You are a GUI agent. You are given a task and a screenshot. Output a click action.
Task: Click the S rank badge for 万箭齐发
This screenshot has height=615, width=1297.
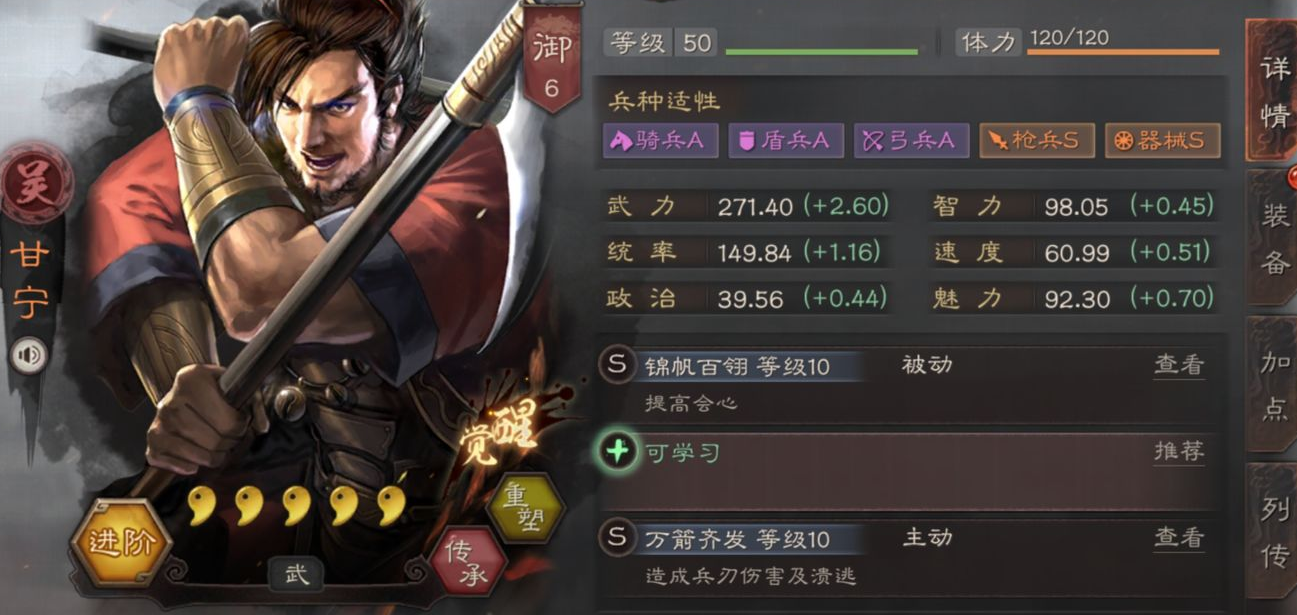click(617, 538)
